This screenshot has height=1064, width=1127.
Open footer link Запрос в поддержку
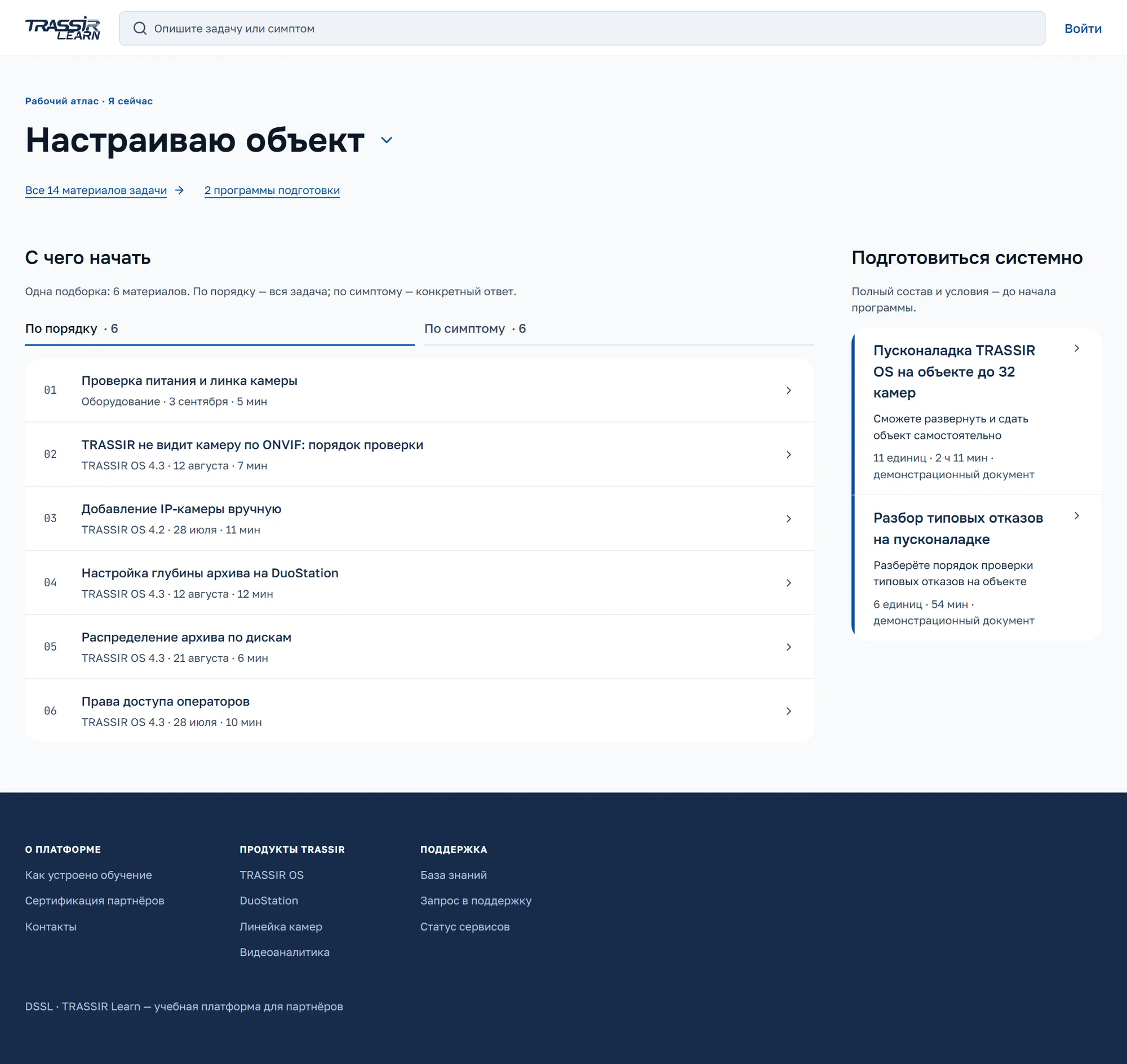476,901
